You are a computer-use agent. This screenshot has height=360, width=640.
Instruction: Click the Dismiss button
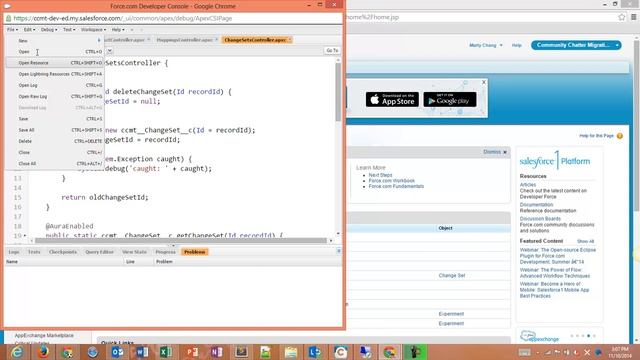[x=495, y=152]
